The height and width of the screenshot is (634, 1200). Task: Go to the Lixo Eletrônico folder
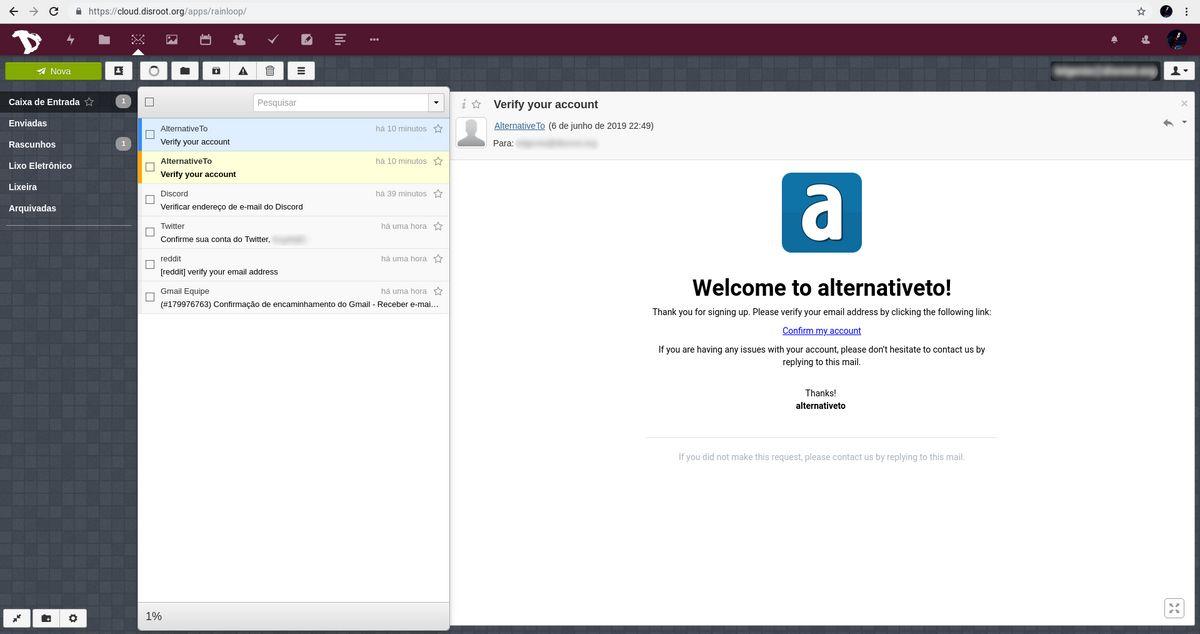click(x=40, y=166)
